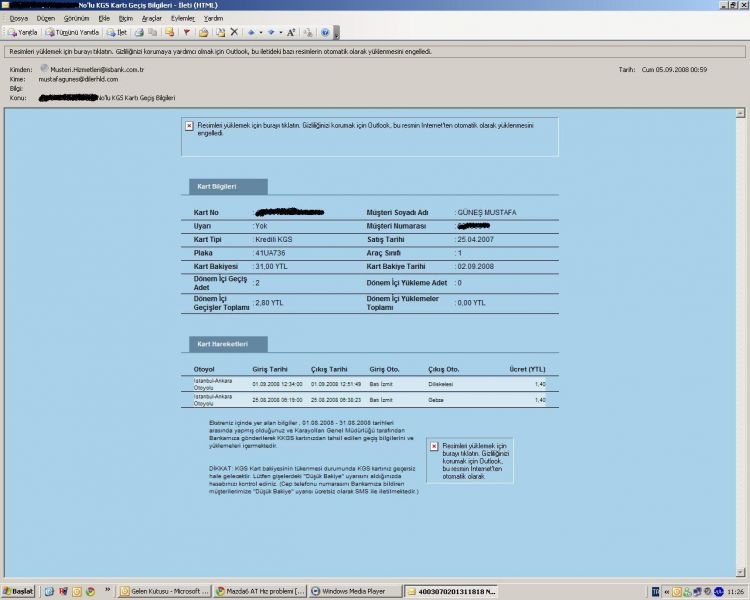
Task: Click the Dilovası exit cell in the table
Action: coord(441,384)
